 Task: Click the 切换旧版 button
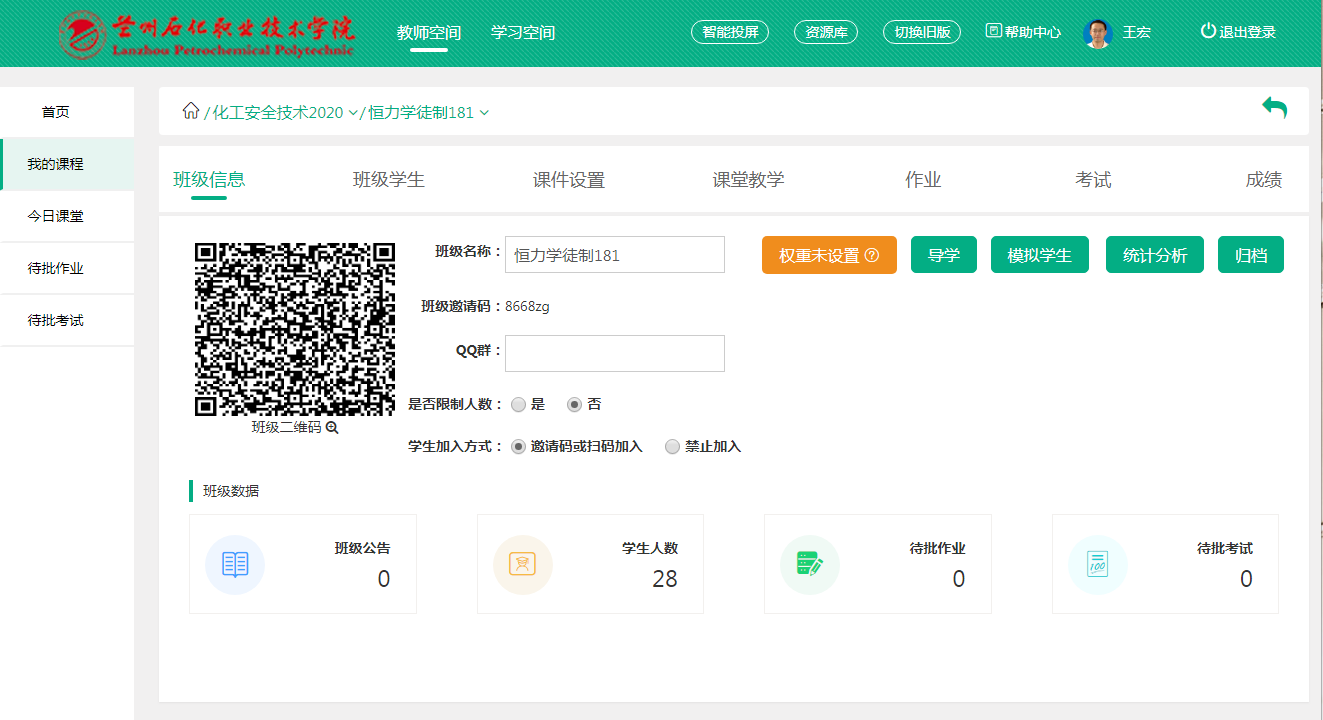tap(922, 32)
